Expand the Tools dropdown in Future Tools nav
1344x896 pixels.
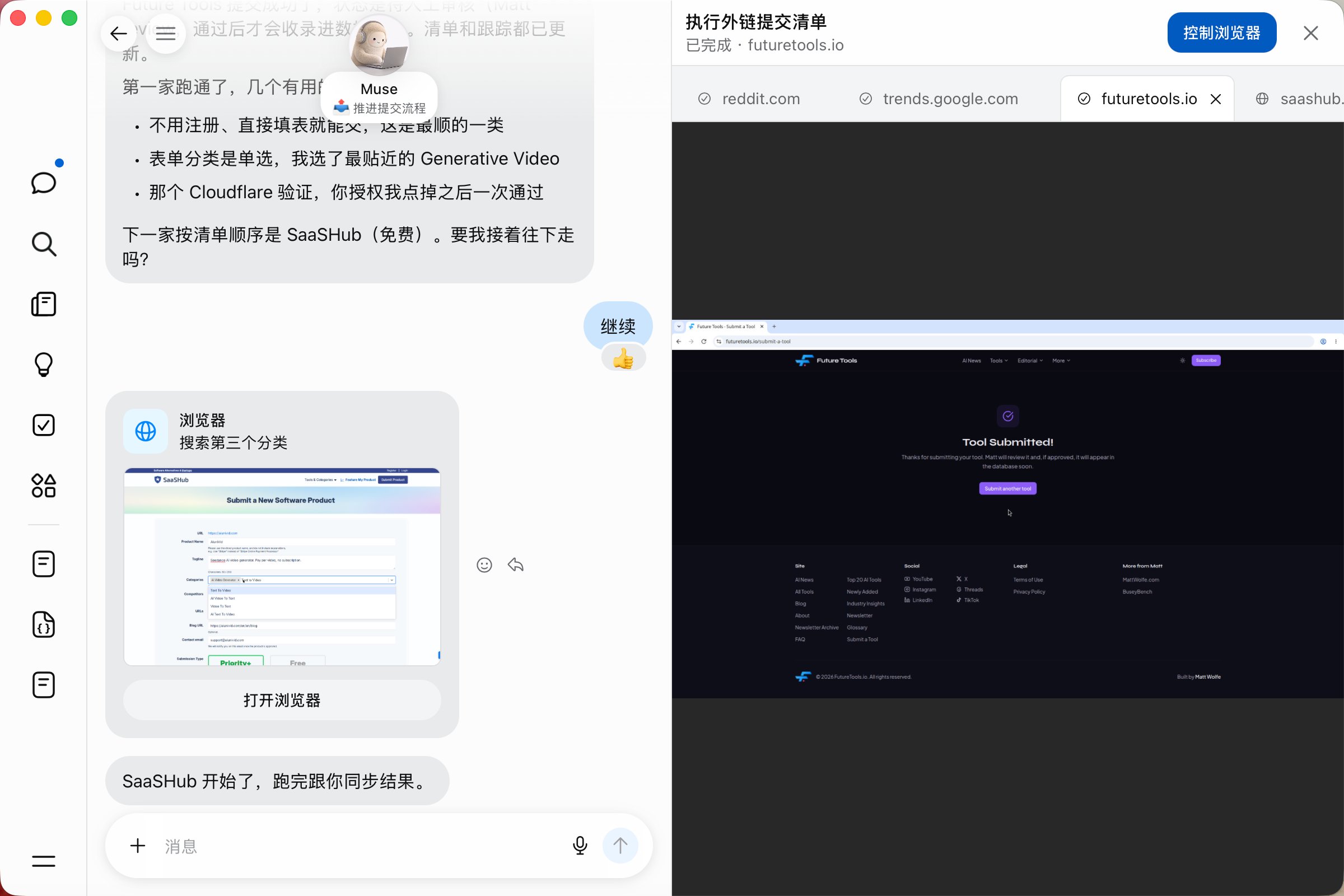pyautogui.click(x=998, y=361)
